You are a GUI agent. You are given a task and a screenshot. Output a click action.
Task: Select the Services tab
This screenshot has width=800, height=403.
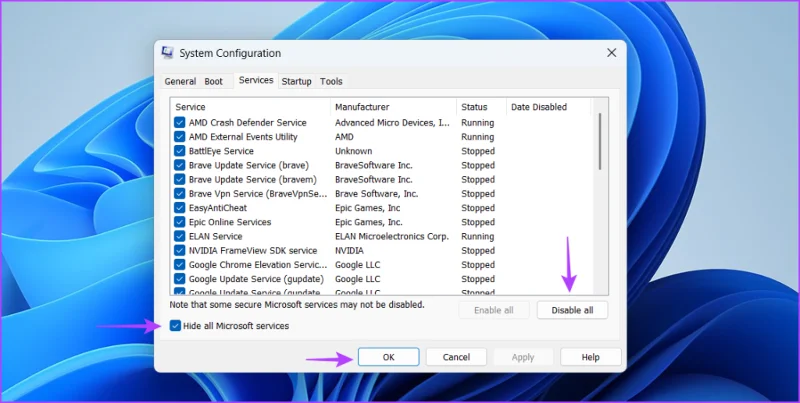(x=256, y=81)
